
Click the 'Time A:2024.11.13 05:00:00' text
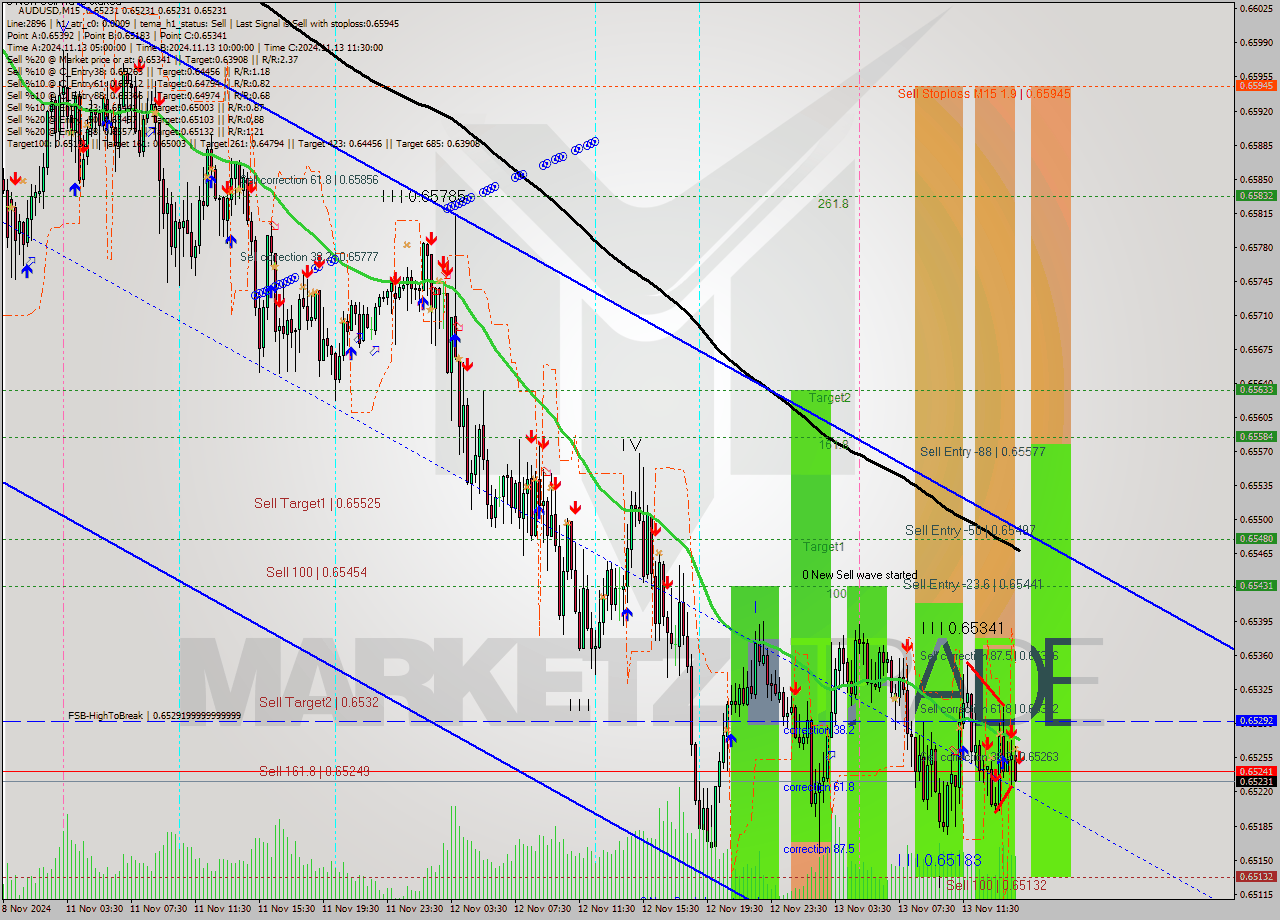pos(66,46)
